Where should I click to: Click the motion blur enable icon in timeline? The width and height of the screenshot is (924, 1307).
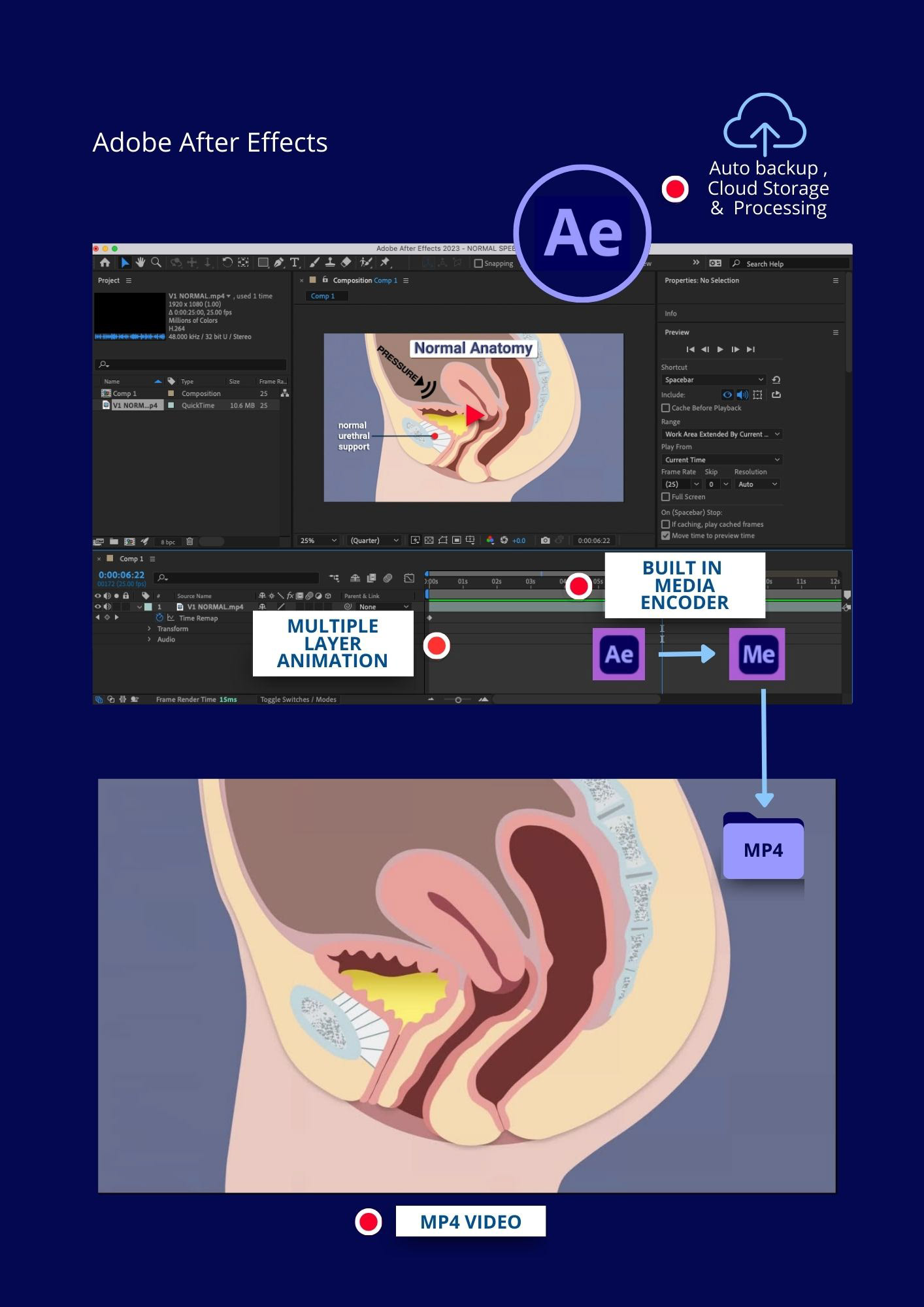[x=388, y=578]
